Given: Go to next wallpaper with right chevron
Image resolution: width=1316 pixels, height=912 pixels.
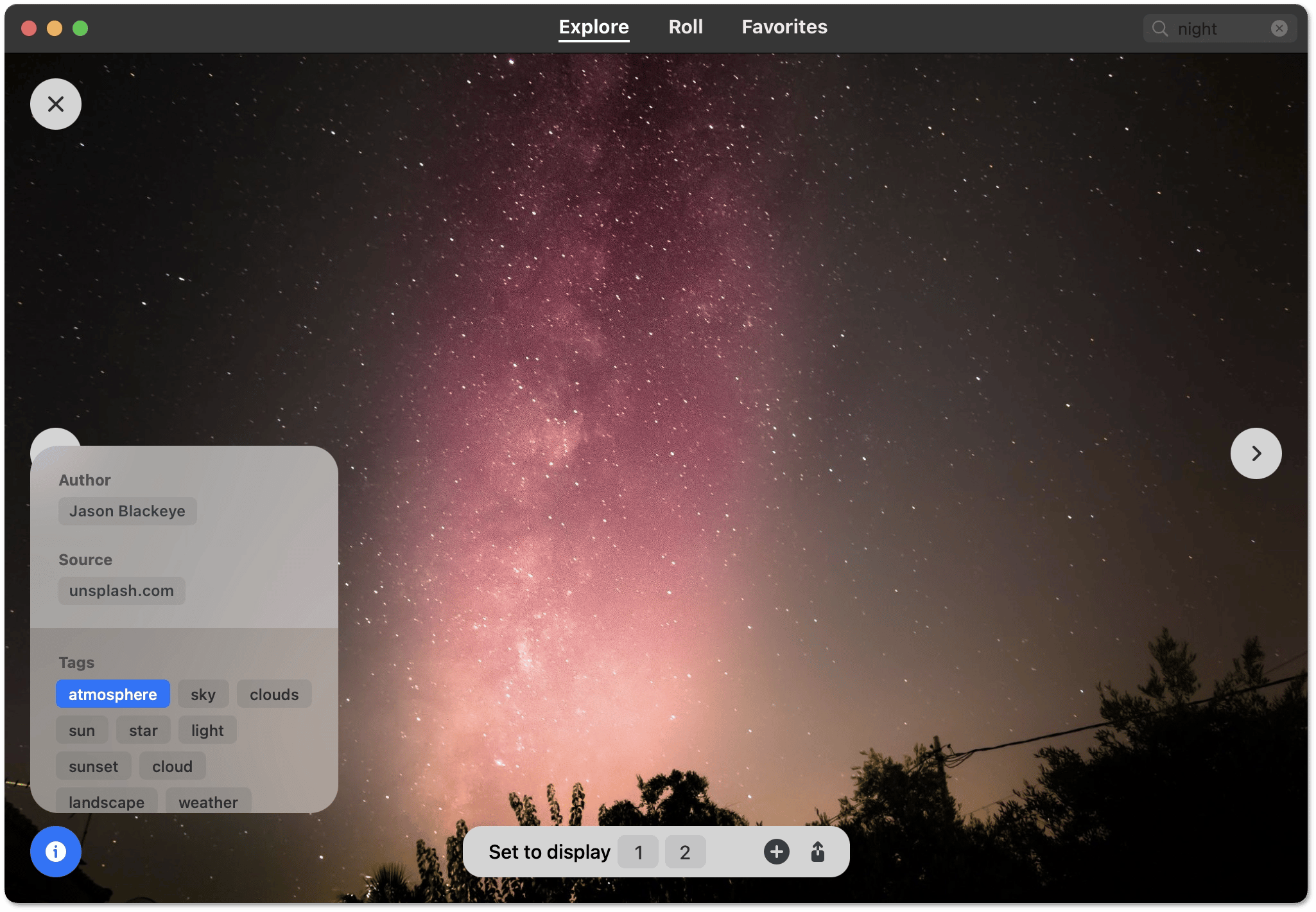Looking at the screenshot, I should [1256, 453].
